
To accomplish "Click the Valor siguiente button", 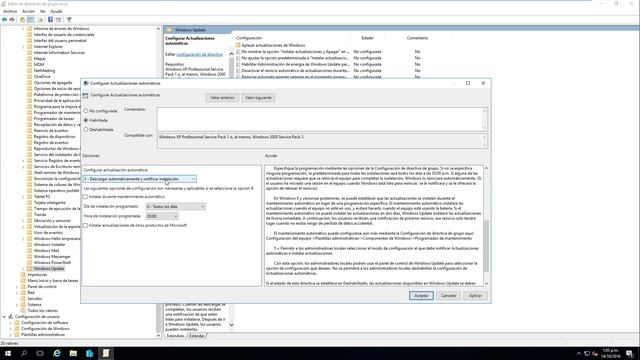I will (258, 98).
